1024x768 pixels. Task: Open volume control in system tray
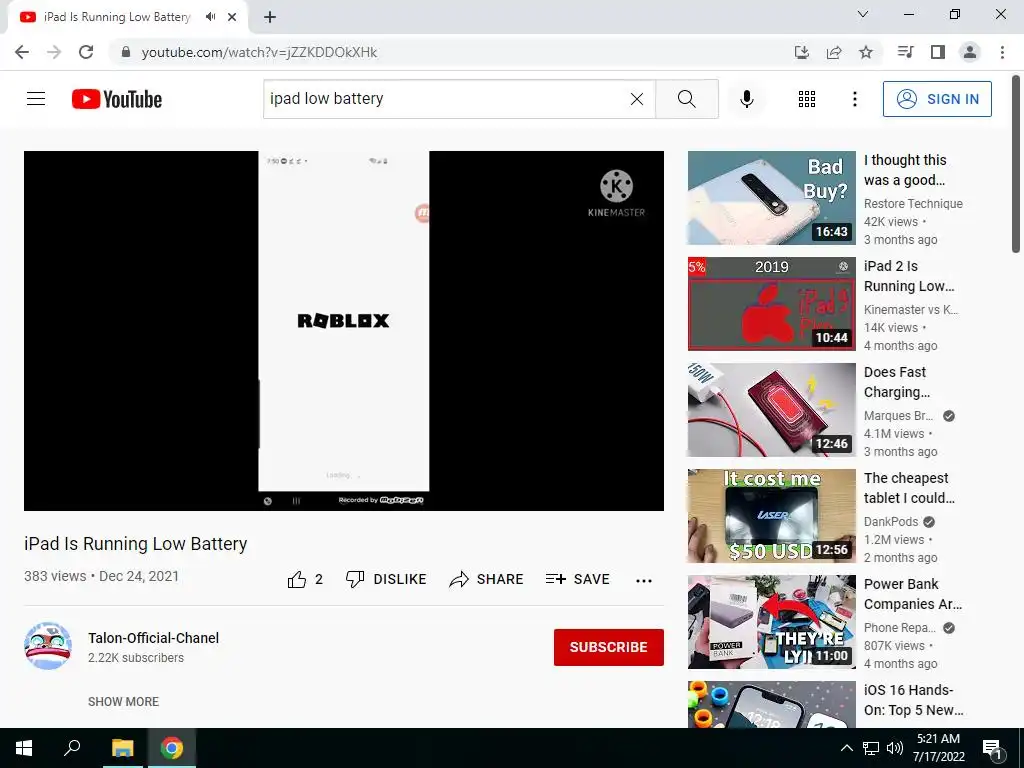click(x=895, y=748)
